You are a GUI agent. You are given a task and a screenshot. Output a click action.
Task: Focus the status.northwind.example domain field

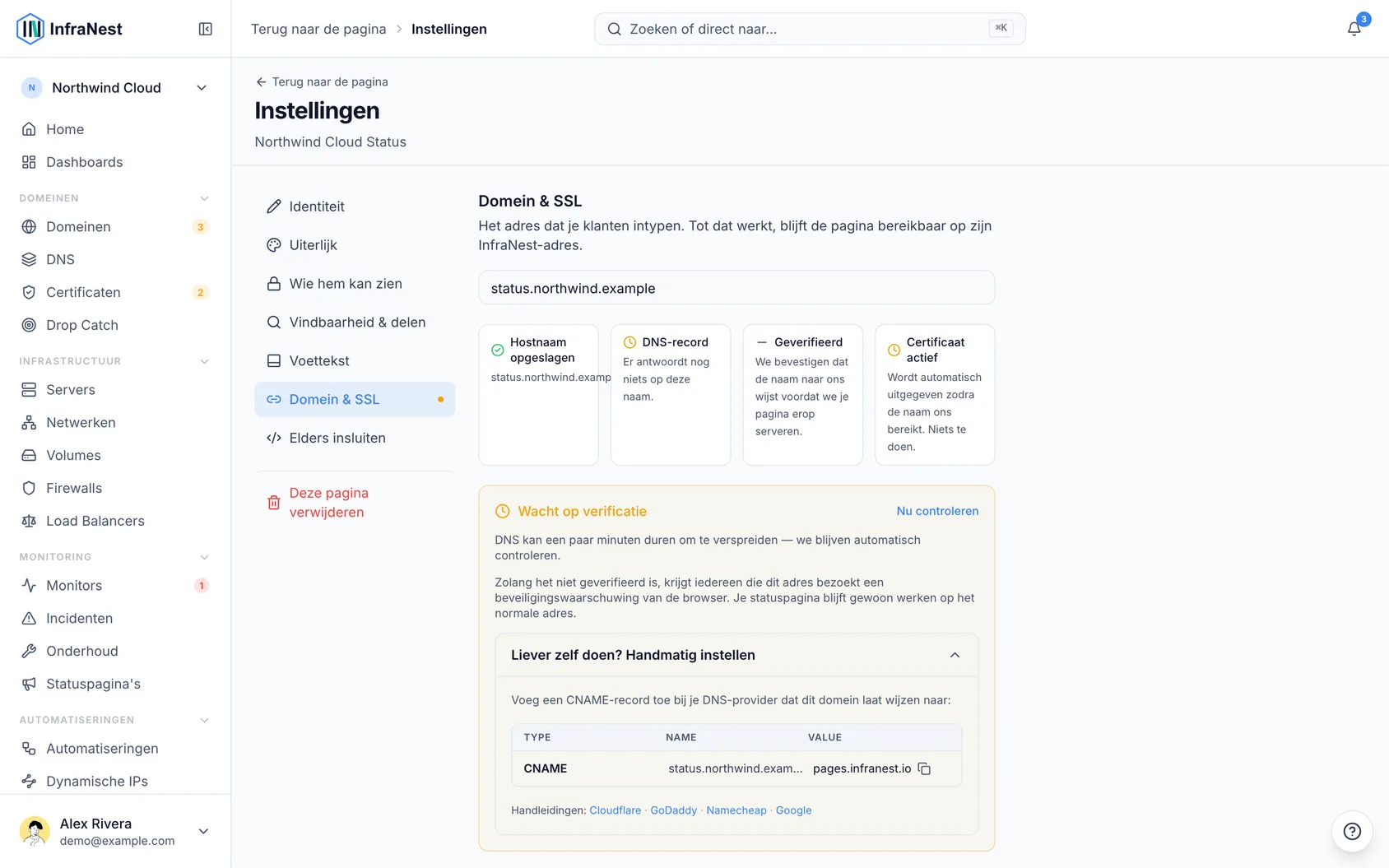[x=736, y=288]
